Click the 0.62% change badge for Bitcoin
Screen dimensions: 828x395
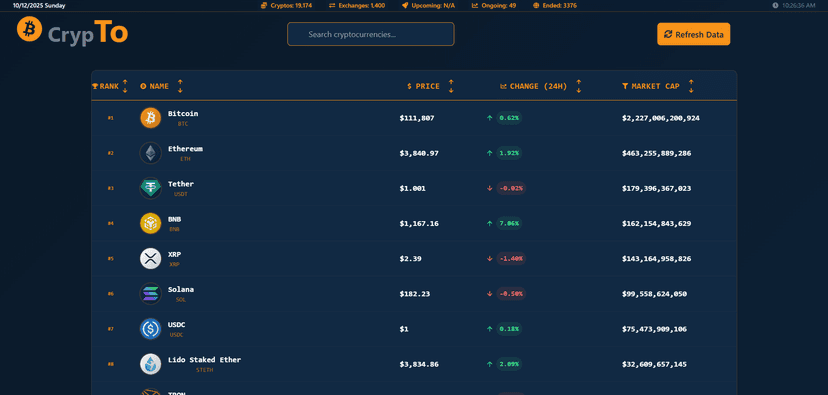click(509, 118)
